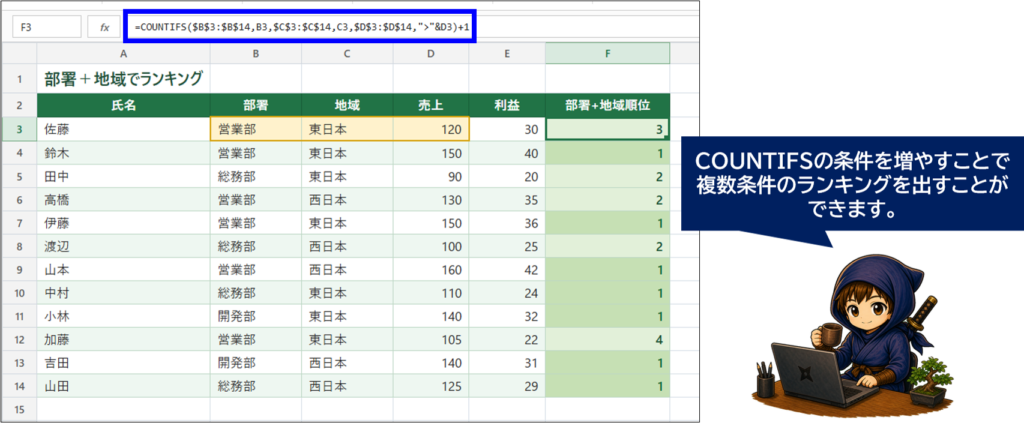The width and height of the screenshot is (1024, 423).
Task: Select column D header
Action: tap(431, 54)
